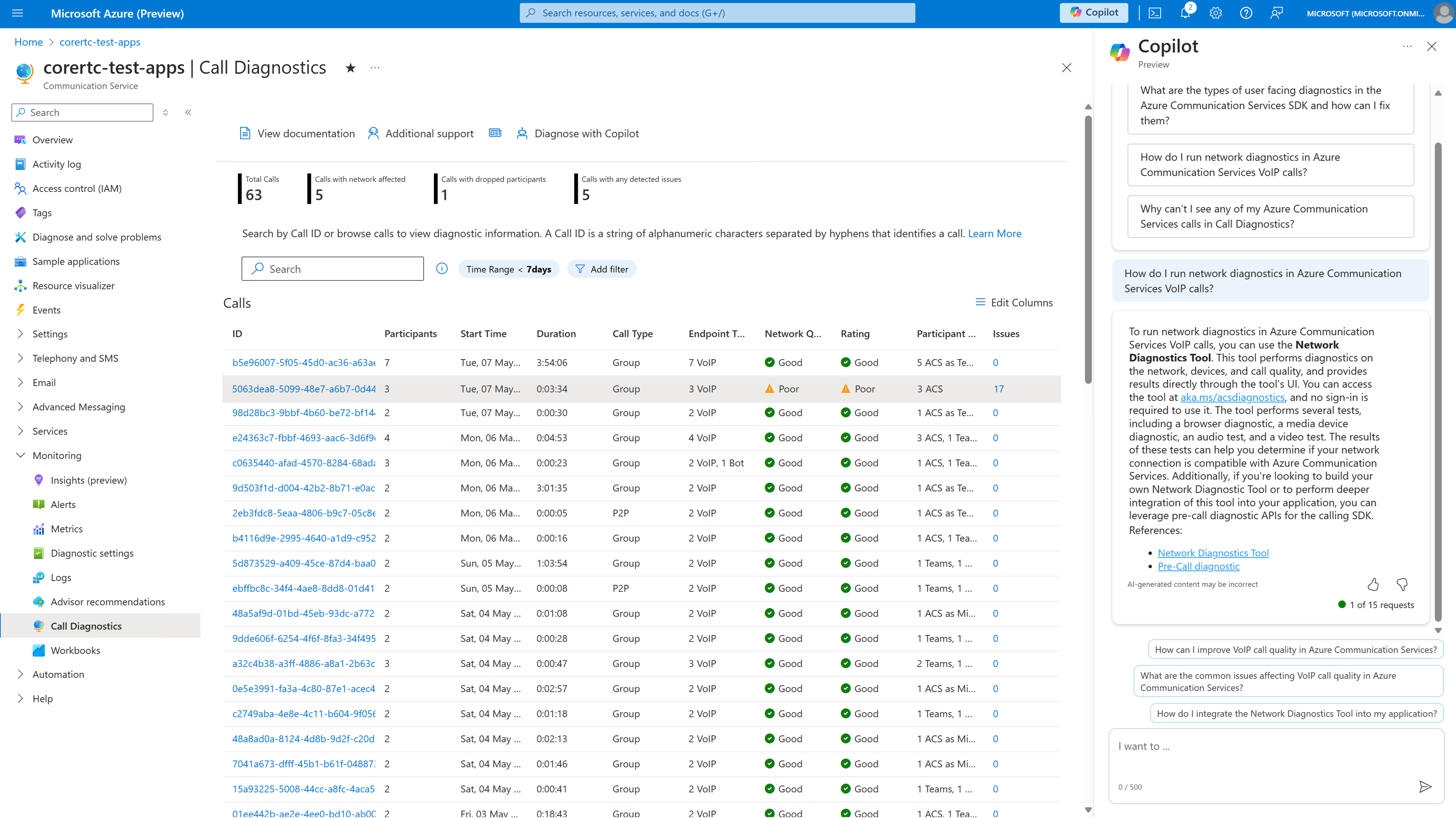Toggle the Copilot panel visibility
The width and height of the screenshot is (1456, 818).
pyautogui.click(x=1094, y=12)
